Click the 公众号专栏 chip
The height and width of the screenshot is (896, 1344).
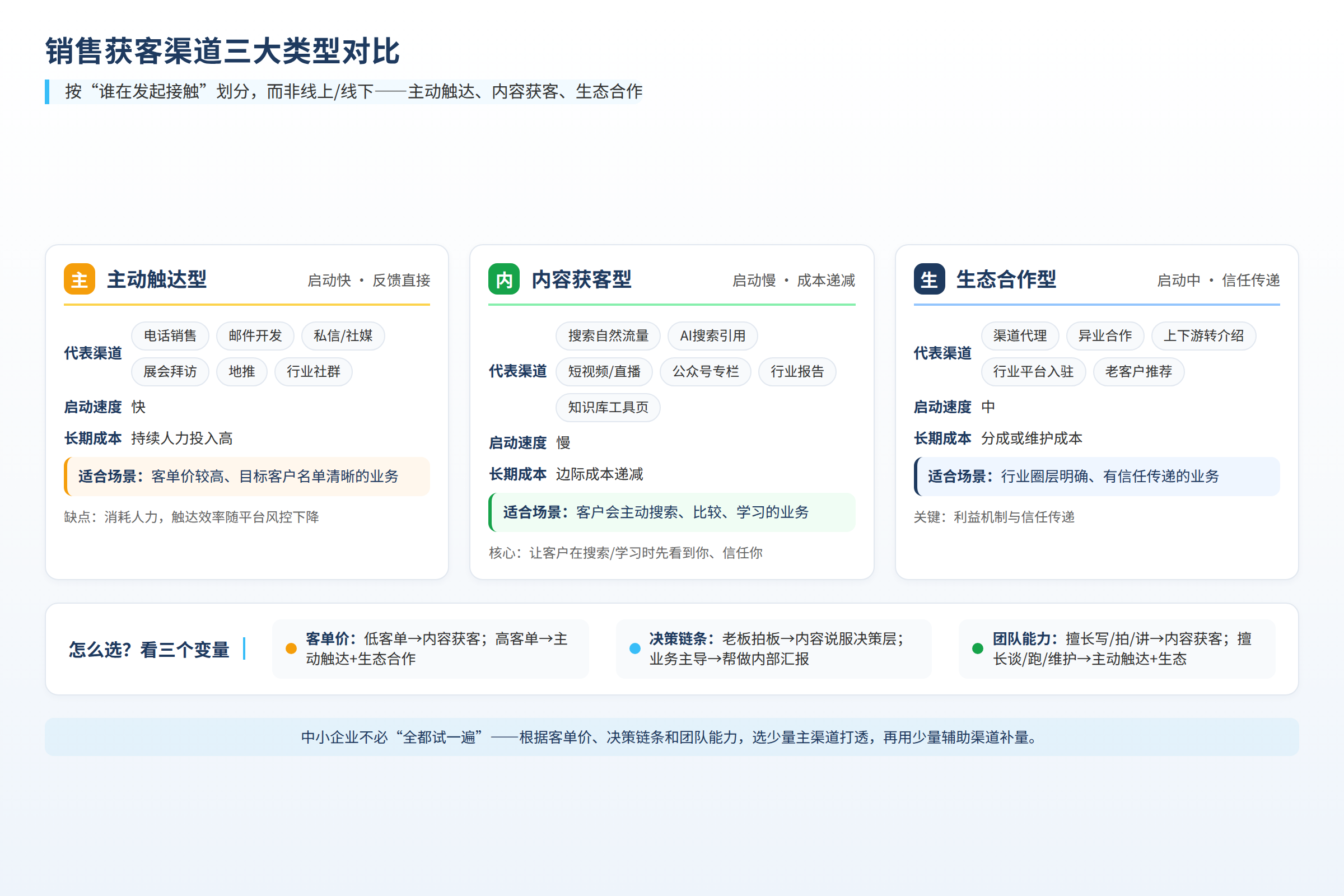pos(706,372)
